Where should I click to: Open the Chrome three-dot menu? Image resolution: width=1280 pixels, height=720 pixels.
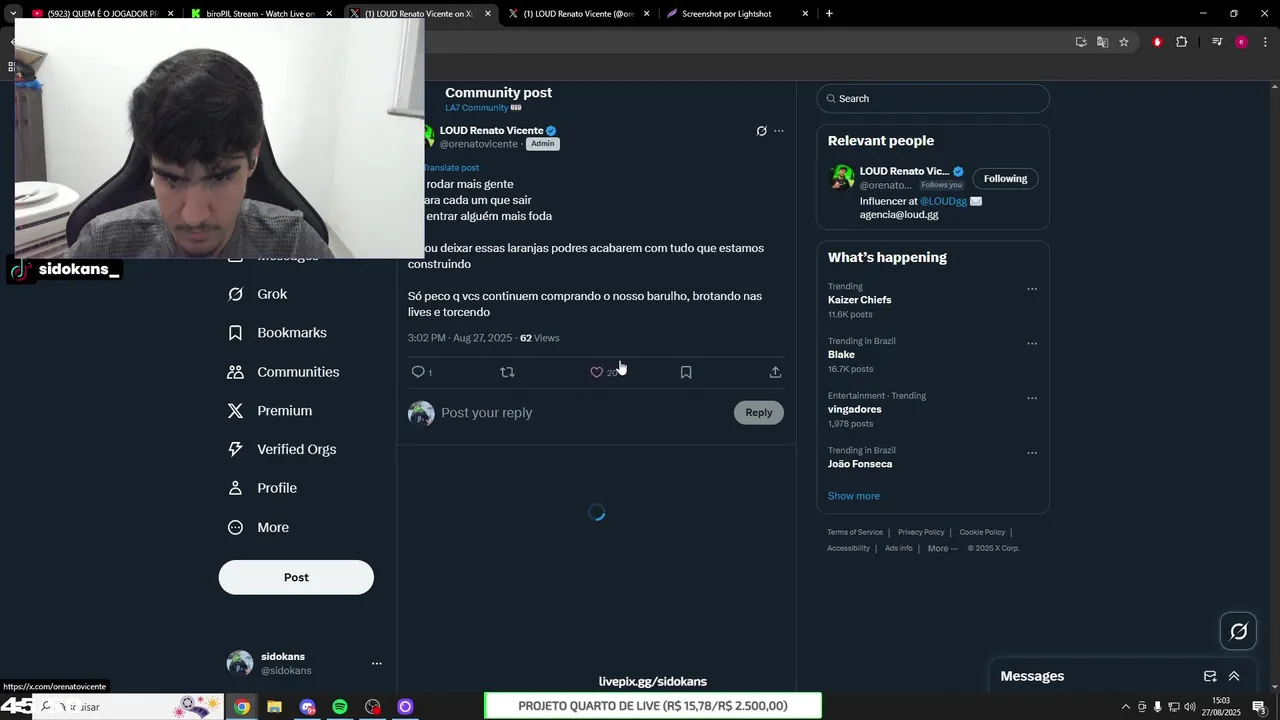[1266, 42]
